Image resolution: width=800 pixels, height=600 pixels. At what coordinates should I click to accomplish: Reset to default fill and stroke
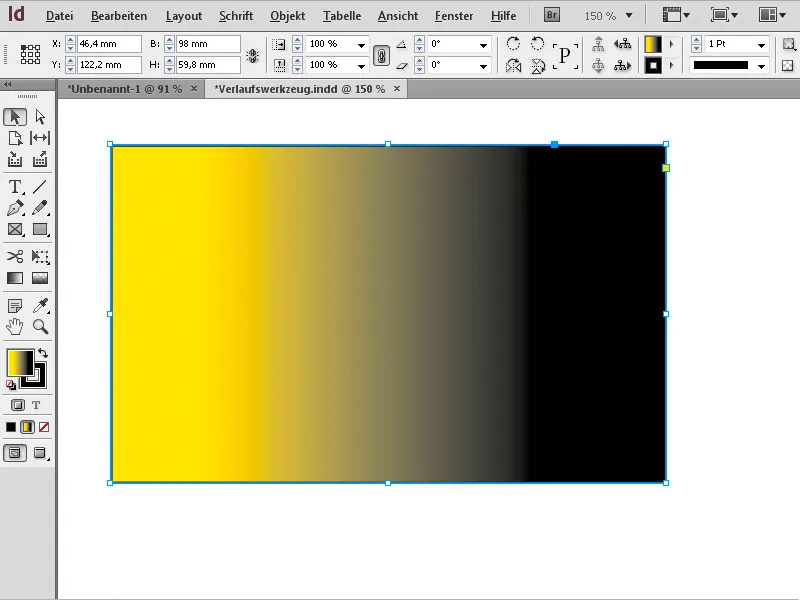11,385
